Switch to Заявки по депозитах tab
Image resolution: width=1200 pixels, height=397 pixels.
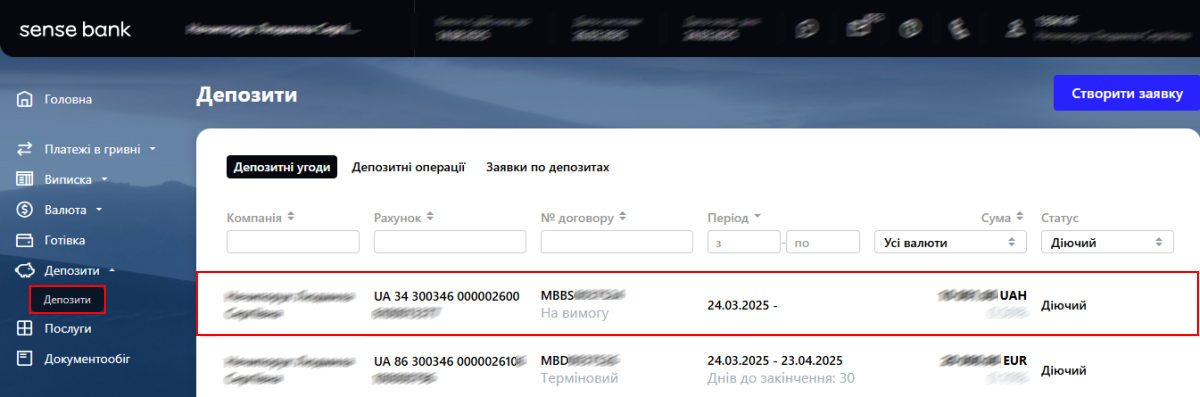(x=548, y=167)
